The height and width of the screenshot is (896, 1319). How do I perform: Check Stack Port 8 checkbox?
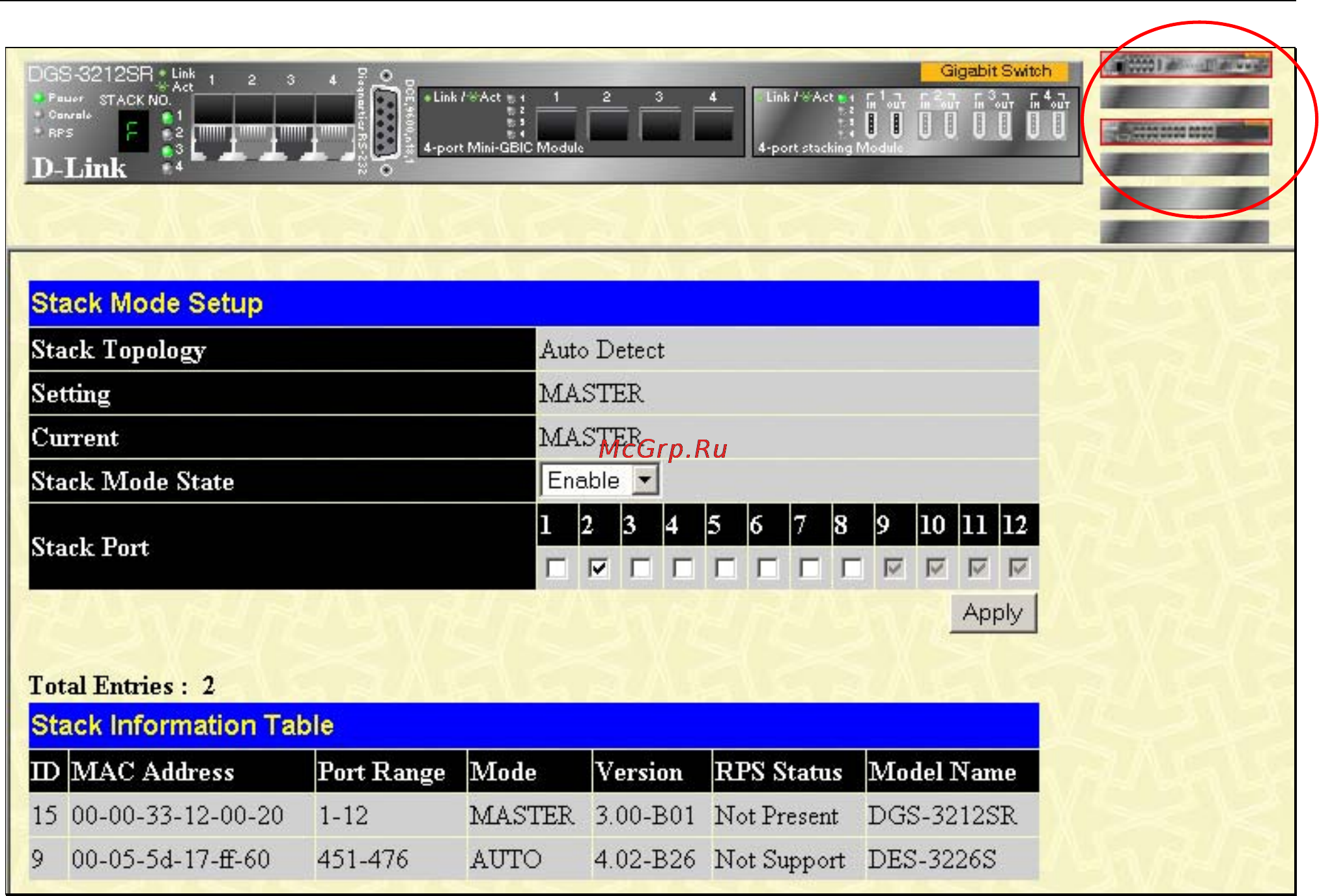point(852,568)
